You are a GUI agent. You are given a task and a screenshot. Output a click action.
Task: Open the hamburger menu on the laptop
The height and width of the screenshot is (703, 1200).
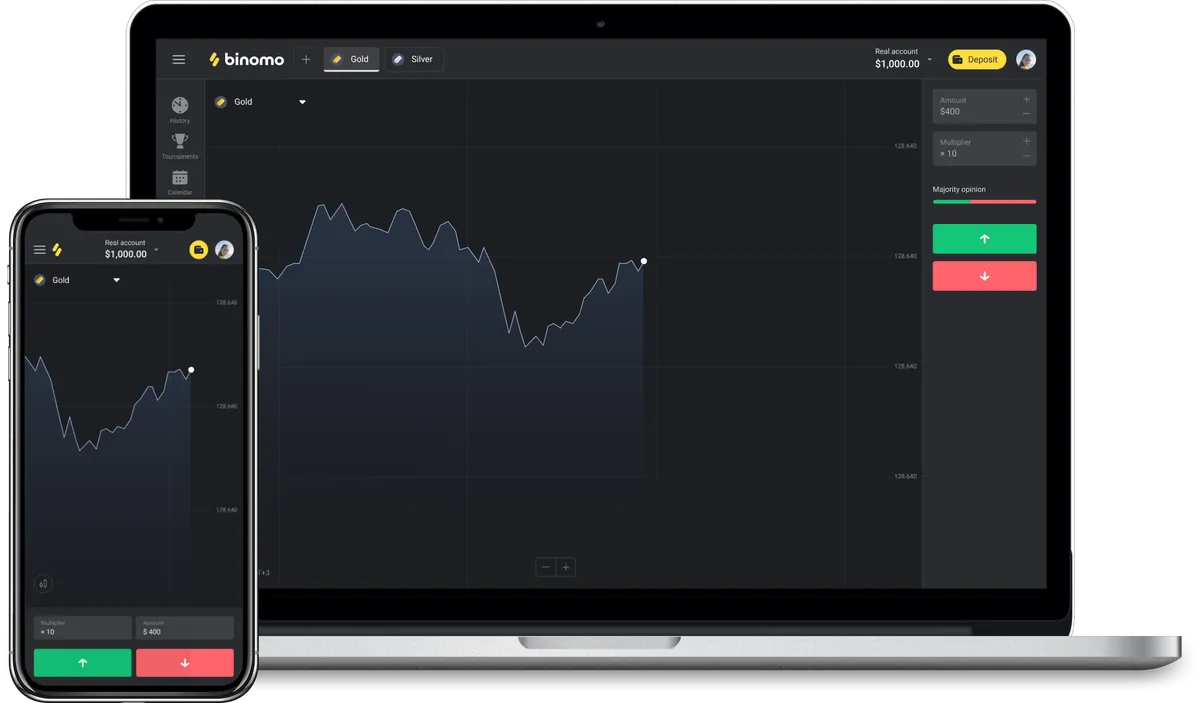click(x=179, y=60)
